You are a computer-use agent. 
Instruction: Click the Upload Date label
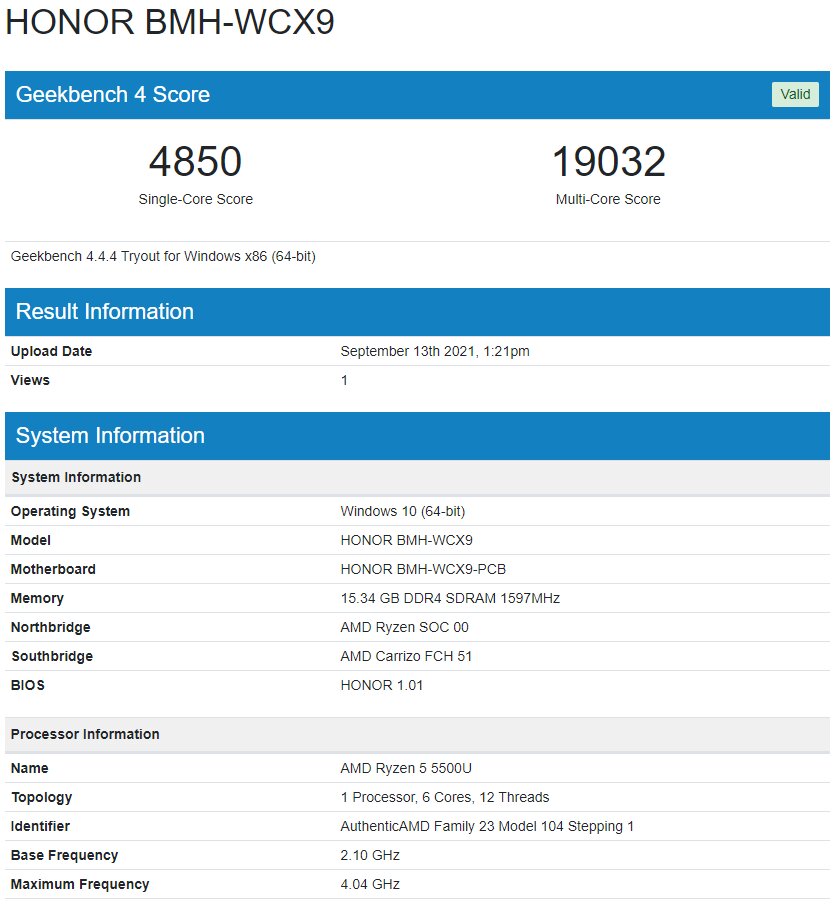(51, 351)
